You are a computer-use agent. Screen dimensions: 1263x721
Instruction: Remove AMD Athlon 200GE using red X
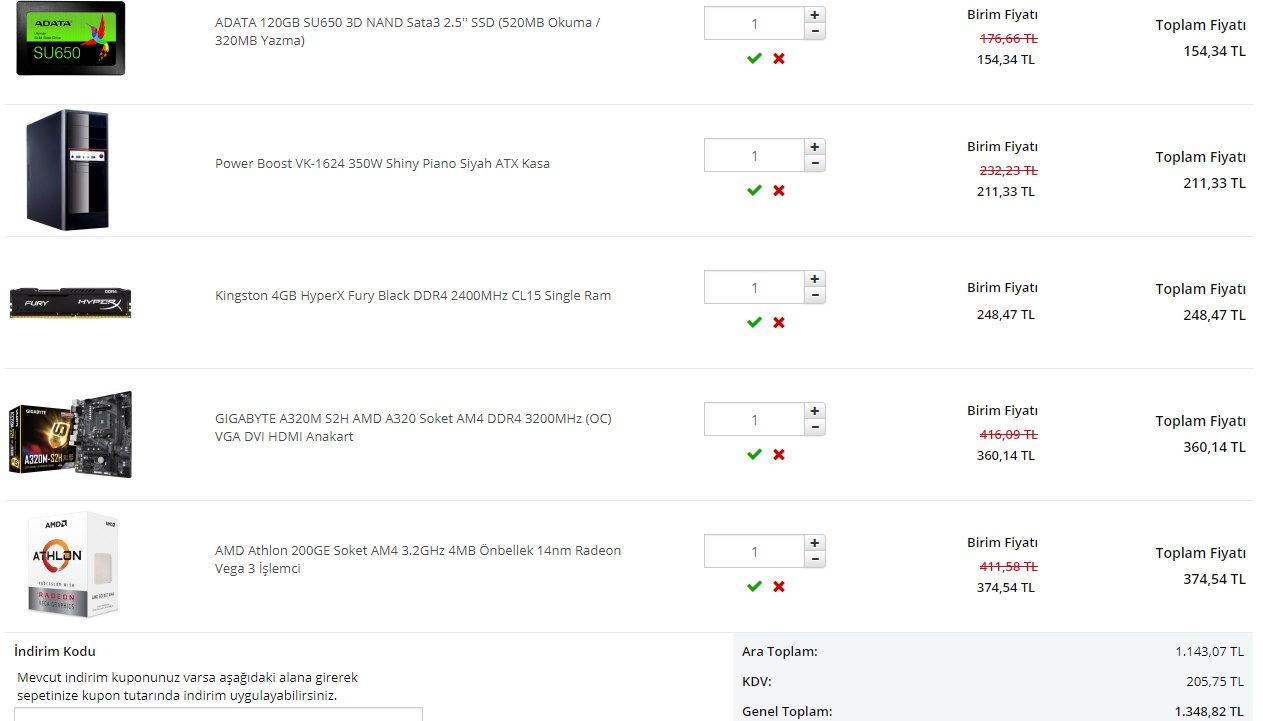point(779,586)
